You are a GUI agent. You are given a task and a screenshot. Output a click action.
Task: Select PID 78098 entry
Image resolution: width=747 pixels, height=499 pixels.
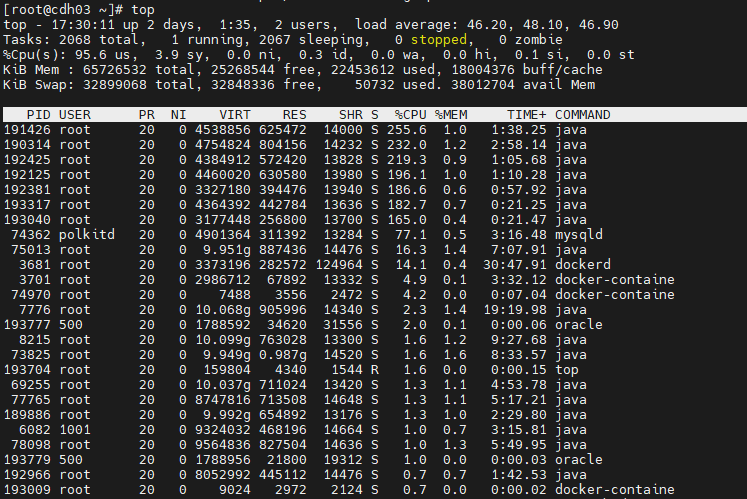(x=31, y=445)
